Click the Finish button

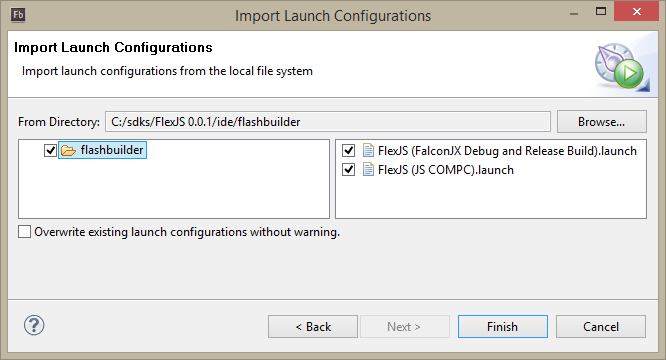(502, 326)
